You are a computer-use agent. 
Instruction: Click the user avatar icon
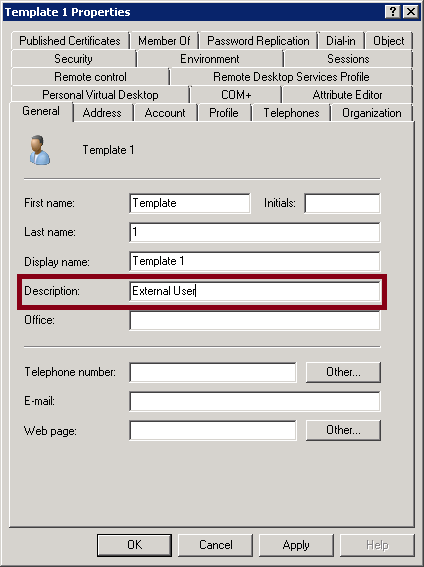[39, 150]
